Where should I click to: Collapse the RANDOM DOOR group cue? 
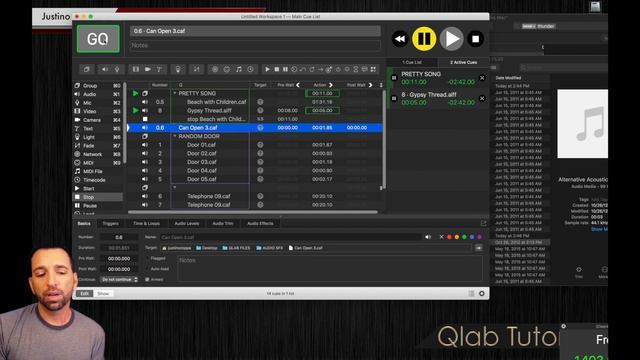click(x=175, y=136)
